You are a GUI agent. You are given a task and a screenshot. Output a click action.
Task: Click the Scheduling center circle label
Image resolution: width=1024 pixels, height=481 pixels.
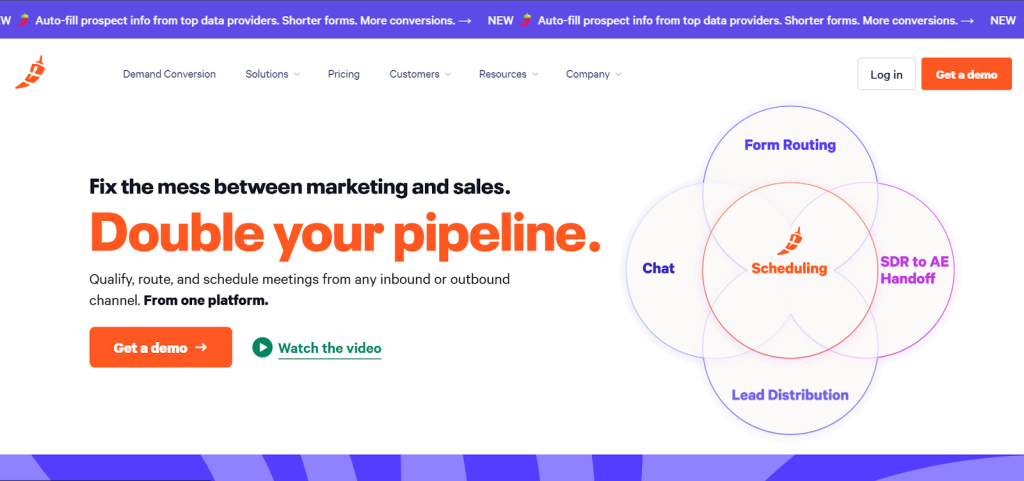coord(790,268)
